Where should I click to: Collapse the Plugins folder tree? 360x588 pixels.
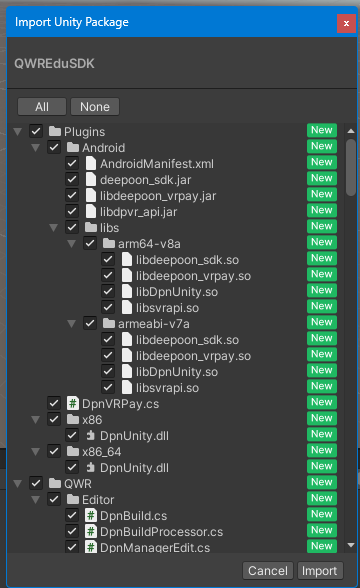pos(17,132)
